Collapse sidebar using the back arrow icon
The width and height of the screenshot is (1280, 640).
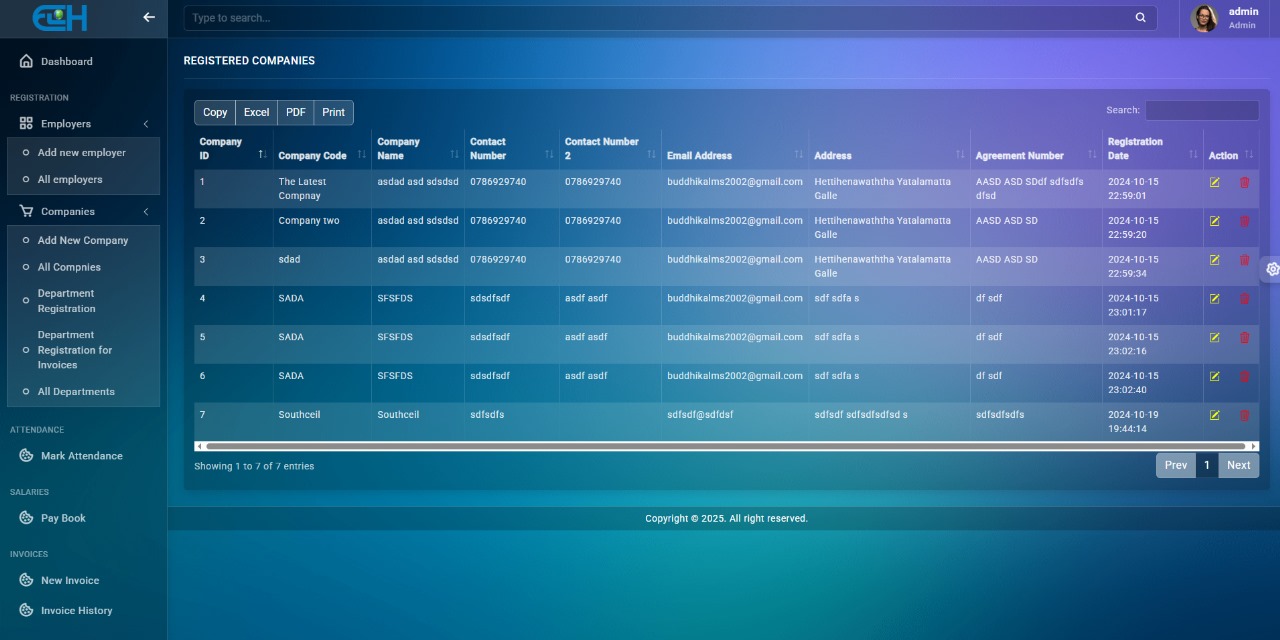tap(149, 17)
